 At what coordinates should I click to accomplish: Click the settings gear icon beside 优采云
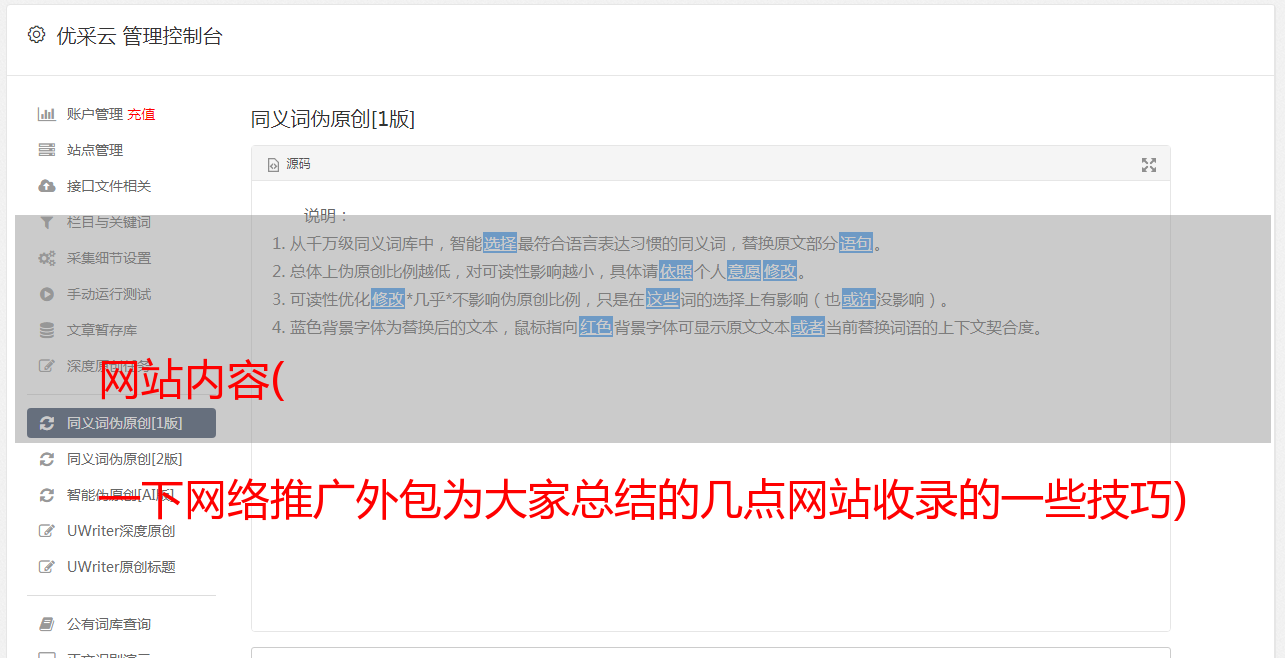[x=37, y=35]
